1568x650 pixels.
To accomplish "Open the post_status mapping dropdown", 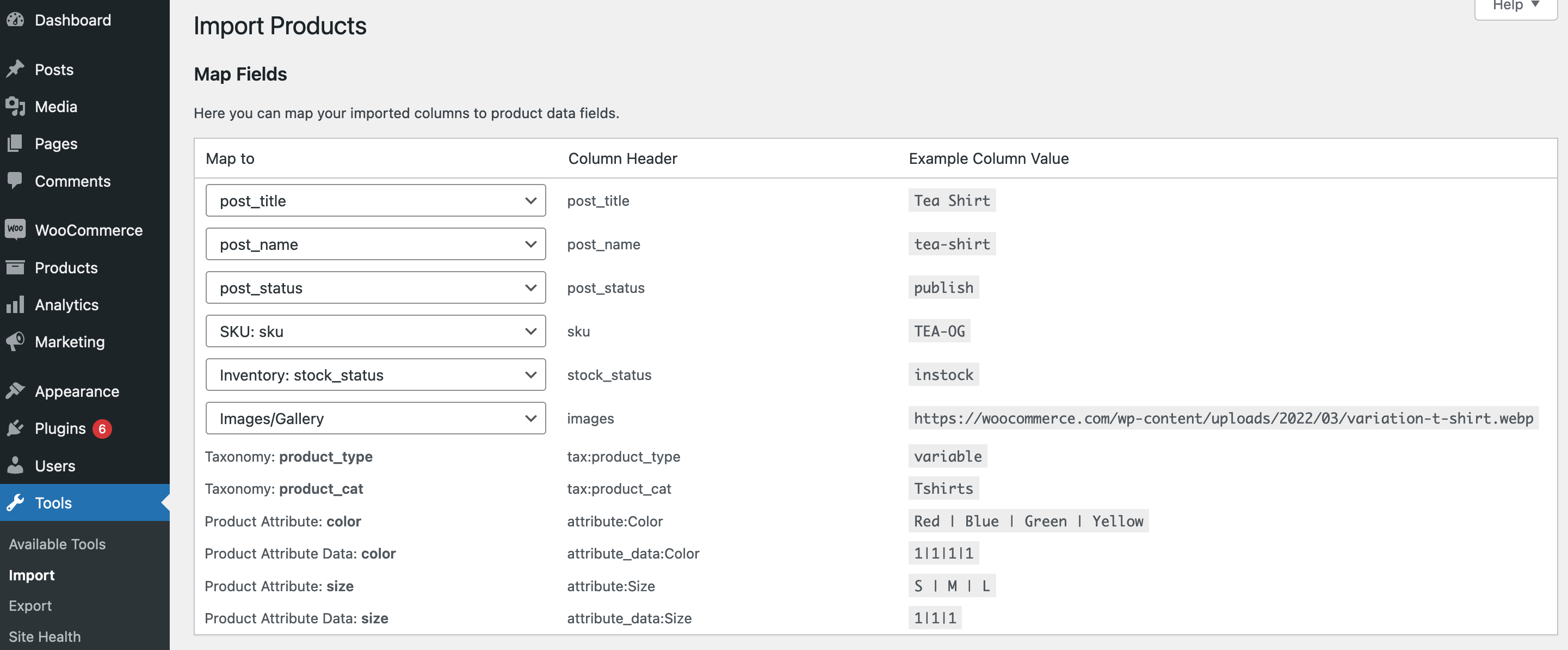I will [375, 287].
